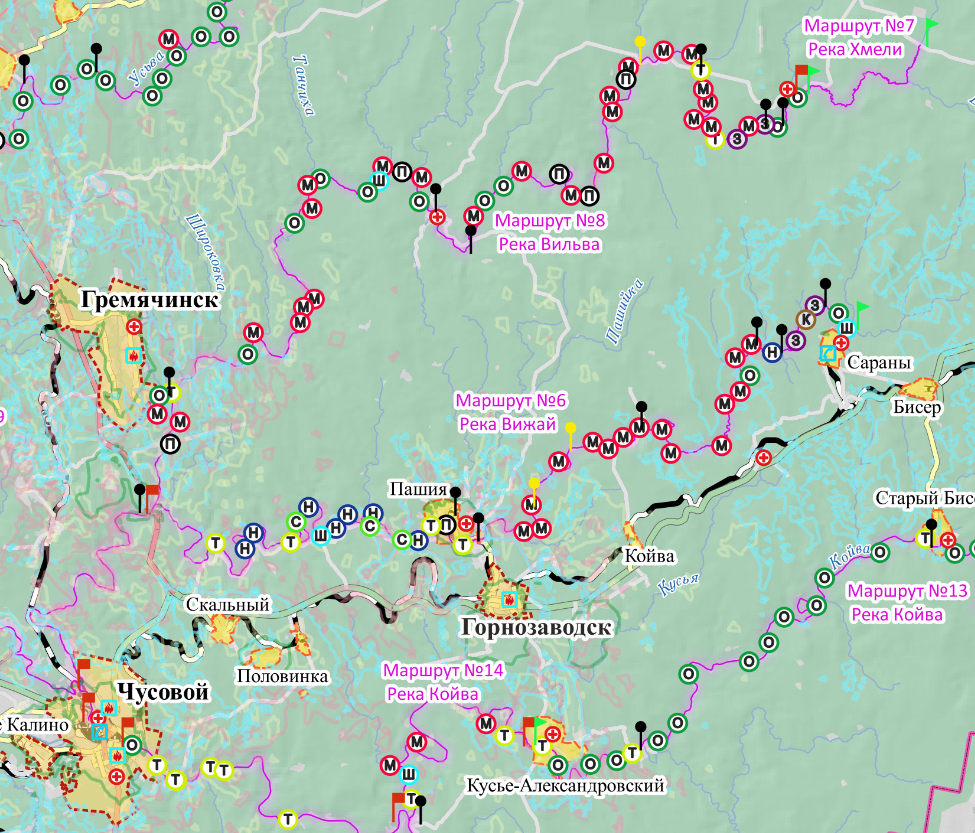The image size is (975, 833).
Task: Click the red cross marker on road southwest of Сараны
Action: pyautogui.click(x=764, y=457)
